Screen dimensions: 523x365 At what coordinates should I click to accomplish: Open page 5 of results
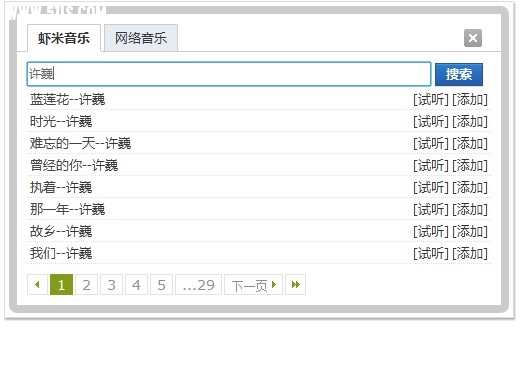coord(161,285)
